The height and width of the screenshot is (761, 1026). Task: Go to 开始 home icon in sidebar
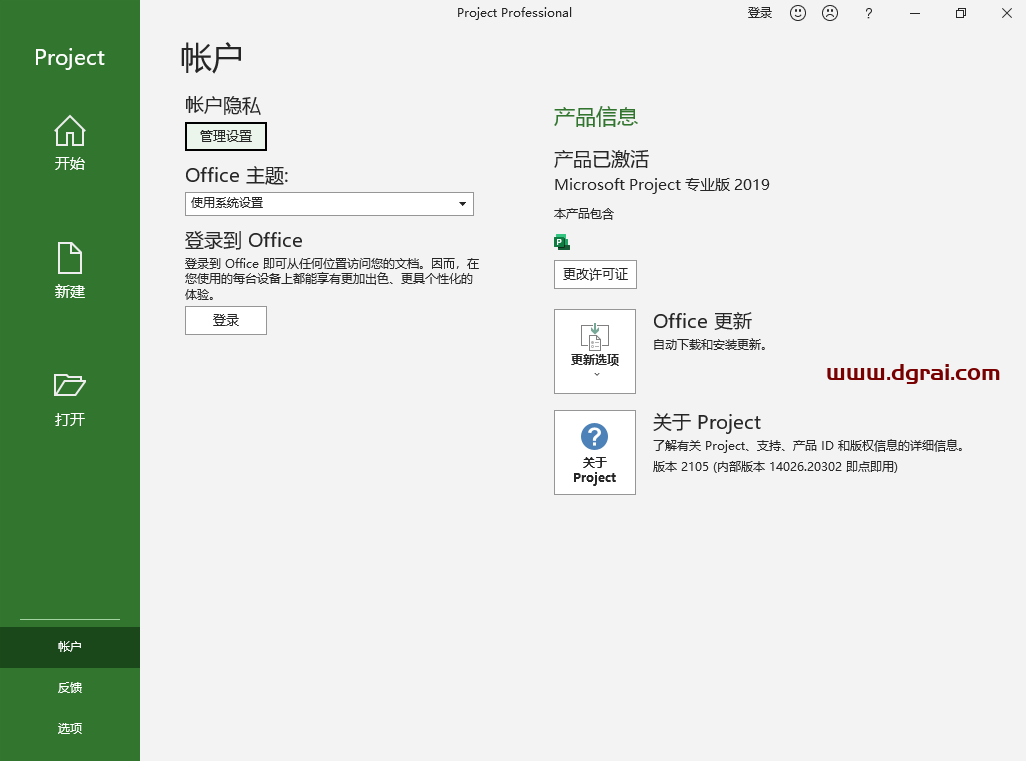coord(69,131)
